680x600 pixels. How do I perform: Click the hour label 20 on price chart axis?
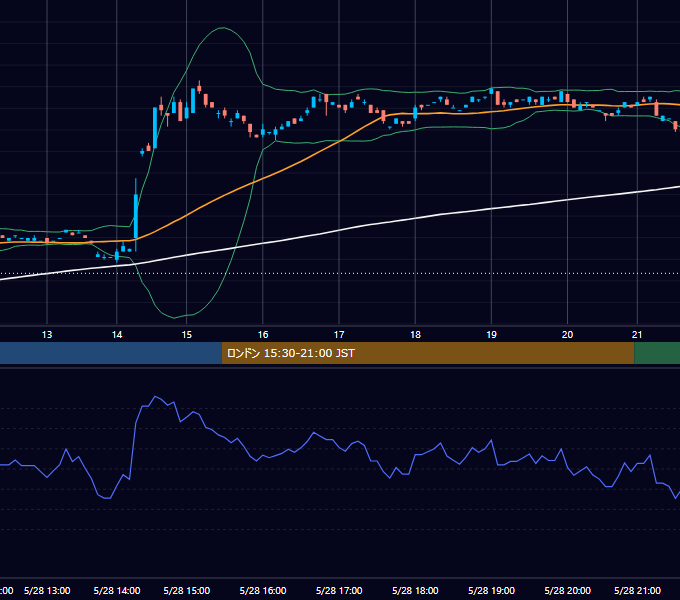coord(567,335)
